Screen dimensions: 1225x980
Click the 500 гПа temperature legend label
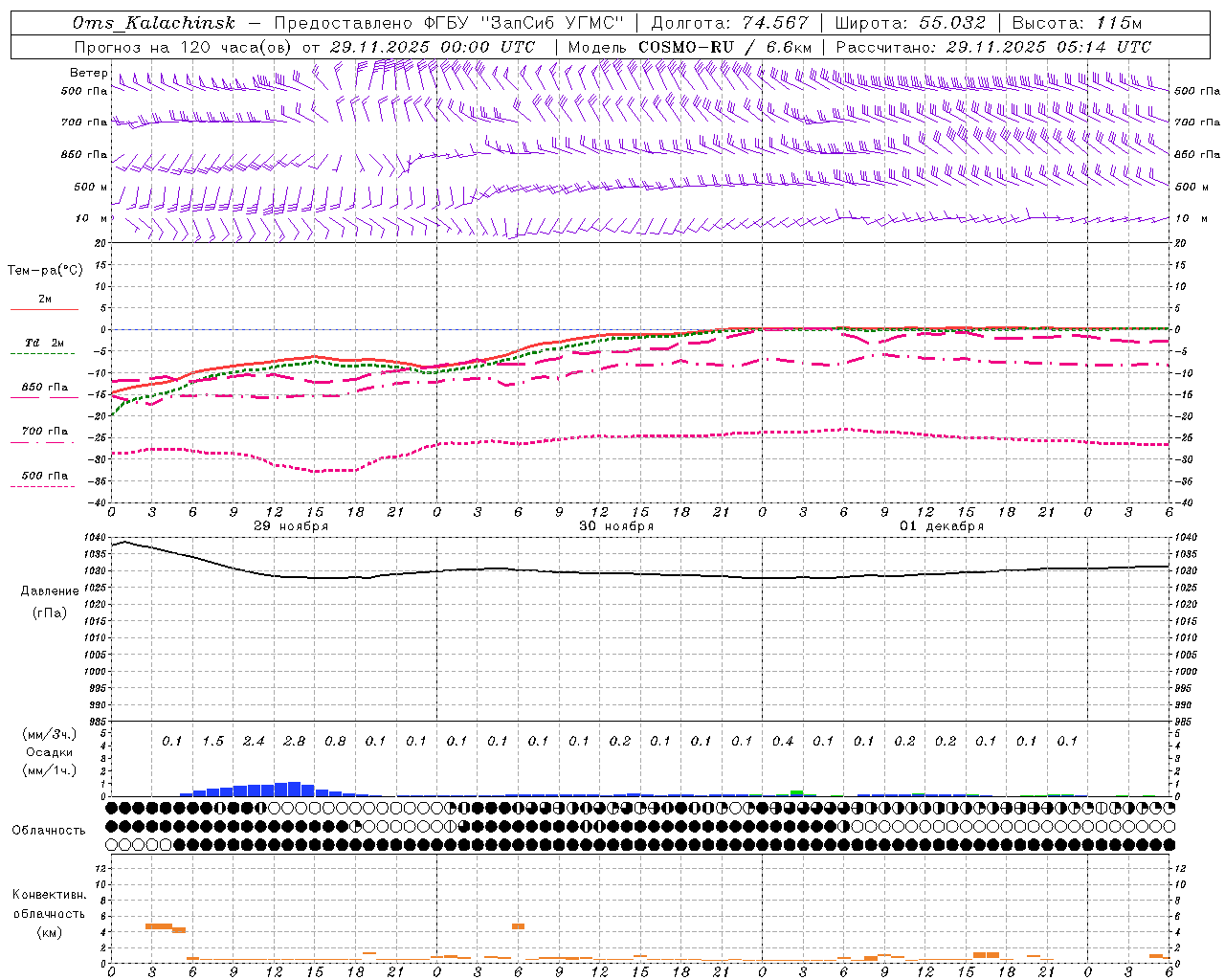[x=45, y=476]
